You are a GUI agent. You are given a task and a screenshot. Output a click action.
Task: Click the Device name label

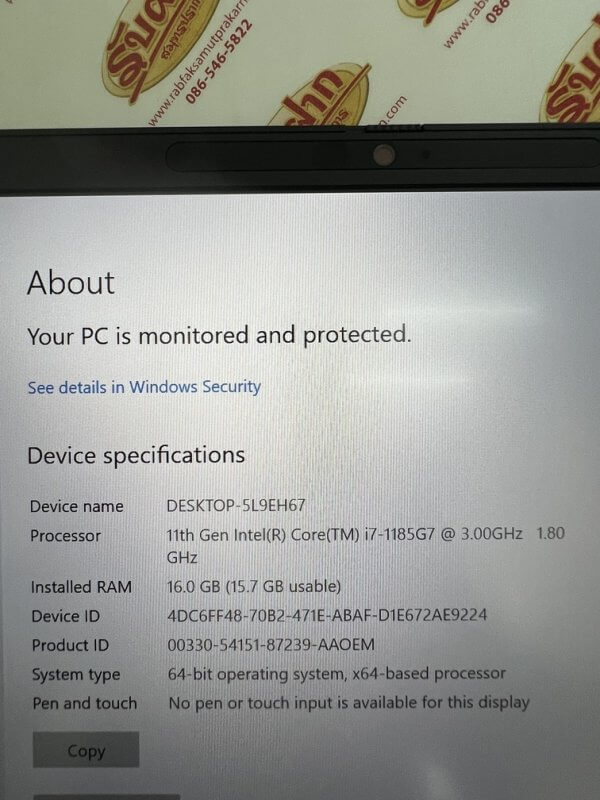pyautogui.click(x=77, y=506)
